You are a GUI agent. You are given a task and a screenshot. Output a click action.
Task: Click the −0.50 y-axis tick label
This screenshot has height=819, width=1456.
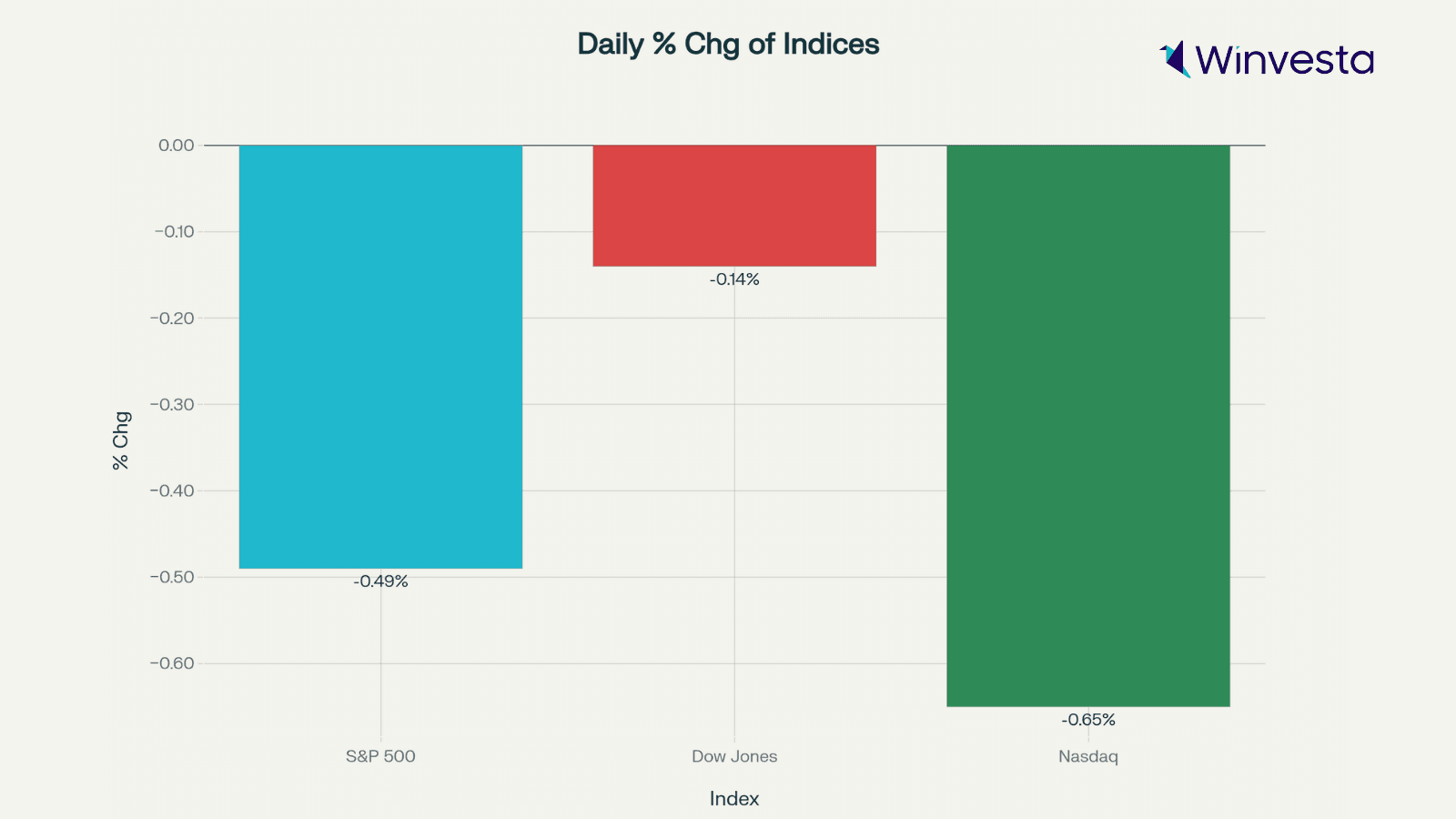click(173, 577)
